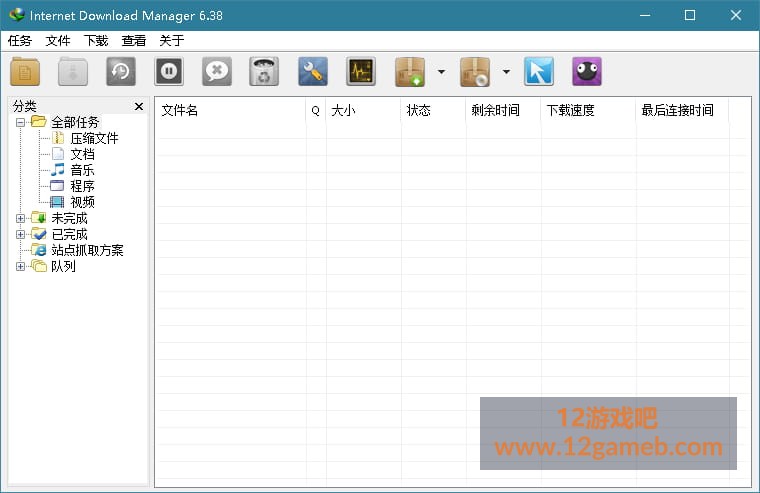
Task: Click the Add URL toolbar icon
Action: [25, 72]
